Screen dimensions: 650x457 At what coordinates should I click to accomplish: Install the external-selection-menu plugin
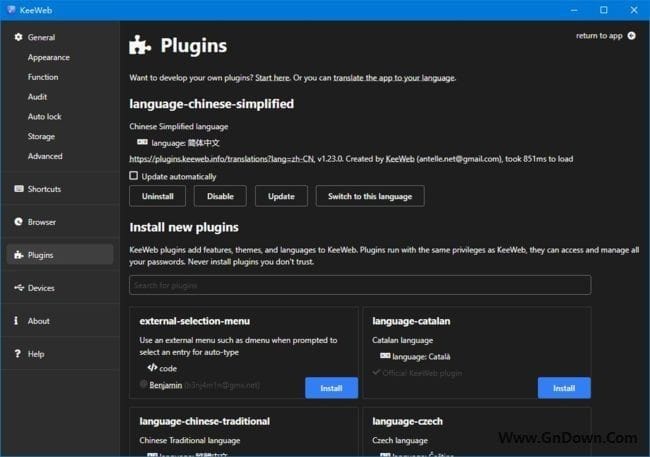[331, 388]
